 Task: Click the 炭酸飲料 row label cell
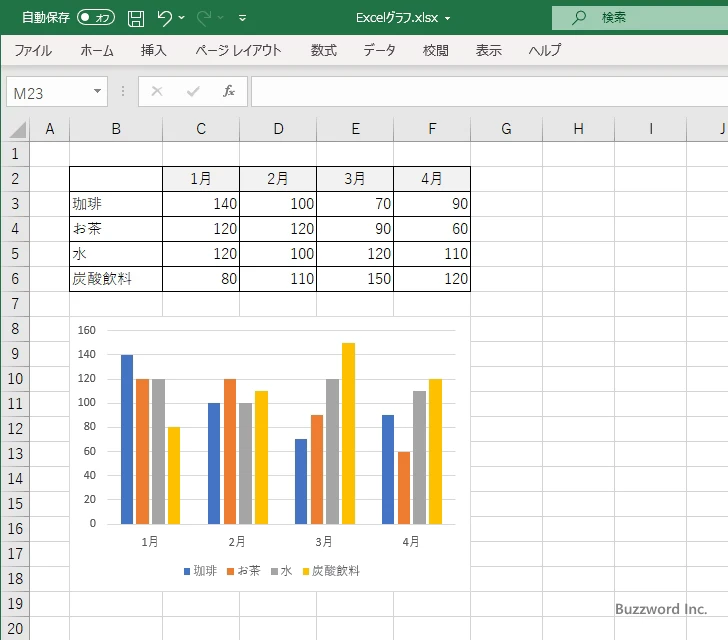point(116,279)
